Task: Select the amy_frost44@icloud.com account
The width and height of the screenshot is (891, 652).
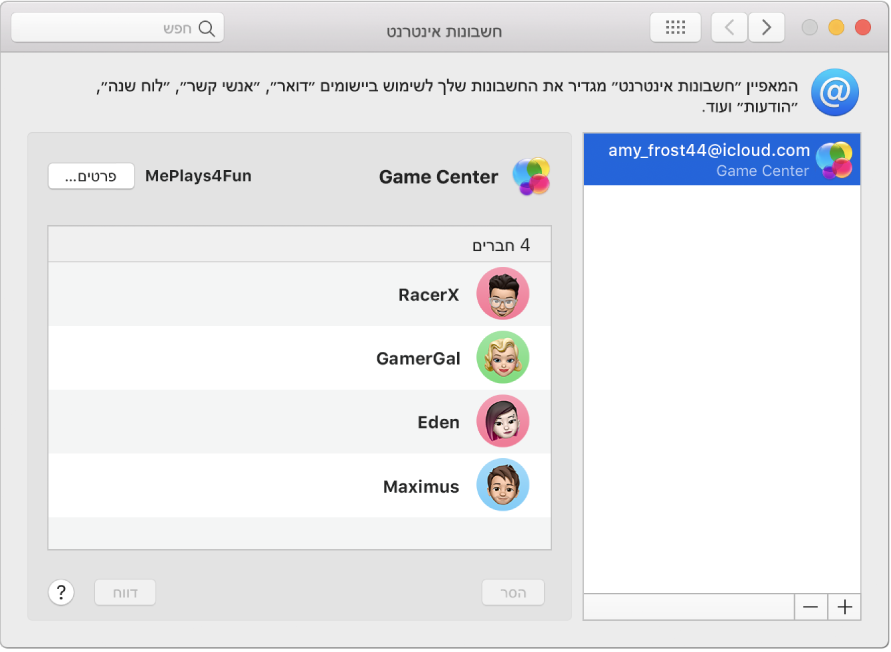Action: coord(722,159)
